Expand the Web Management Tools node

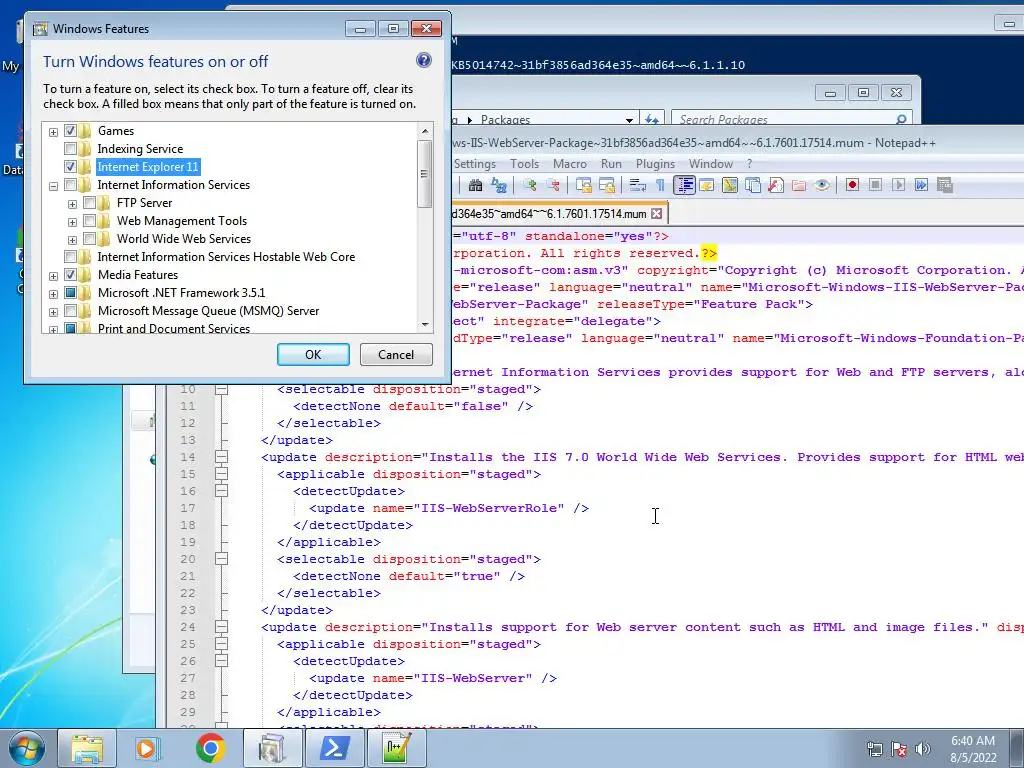72,222
